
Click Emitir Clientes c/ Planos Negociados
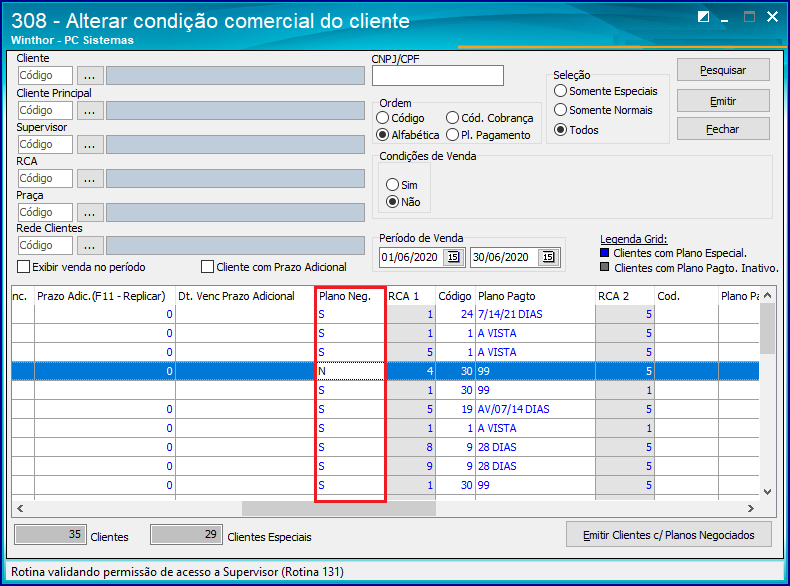point(669,535)
